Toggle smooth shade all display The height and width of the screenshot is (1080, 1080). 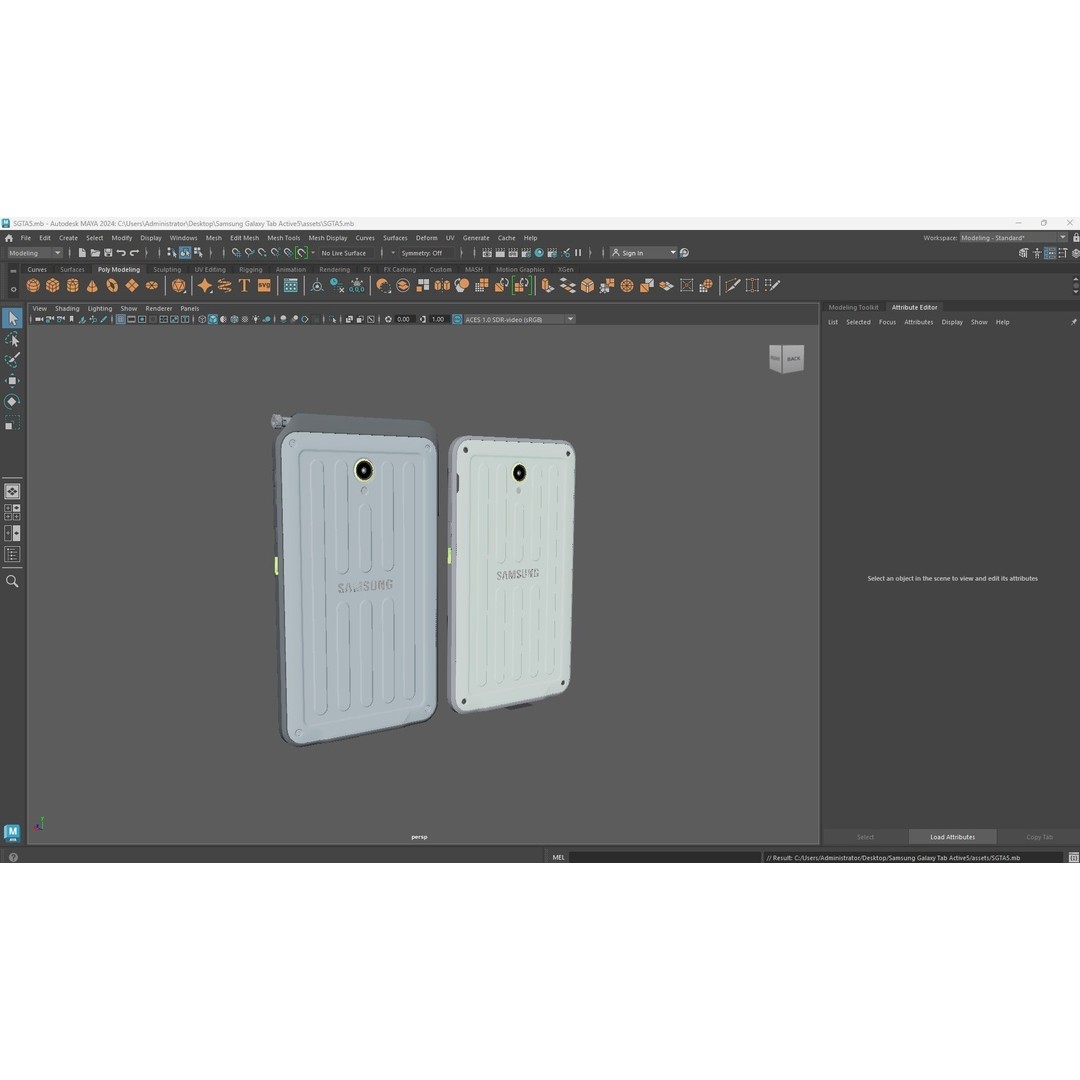(213, 319)
